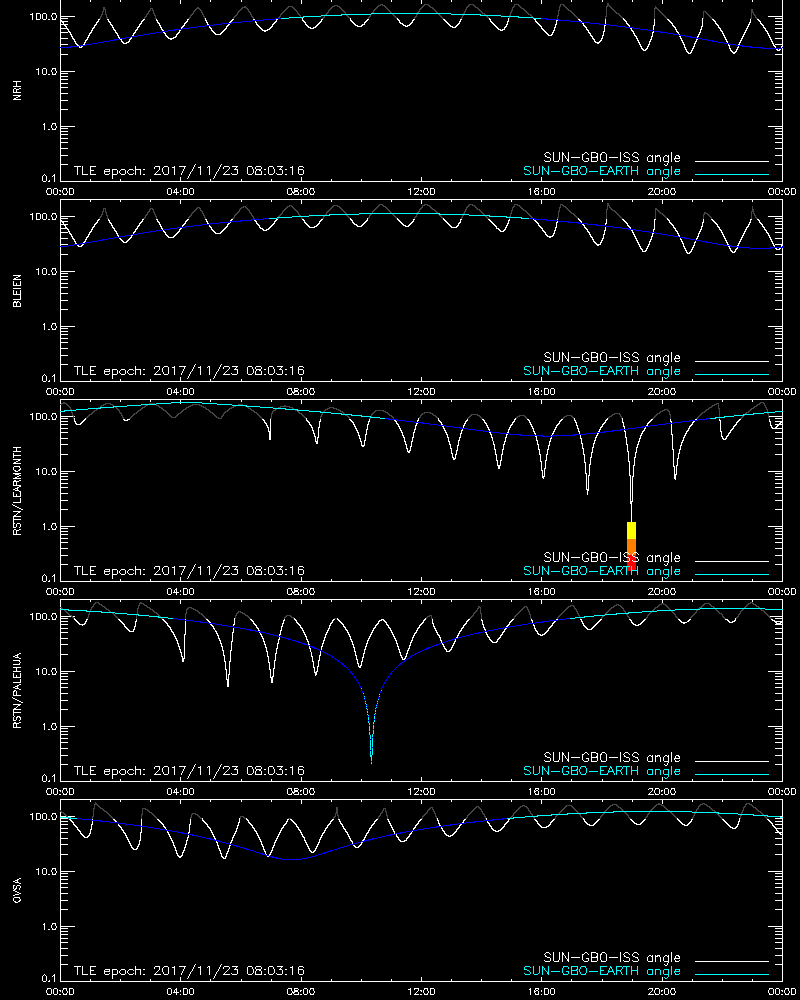Click the 1.0 y-axis value in BLEIEN panel
Viewport: 800px width, 1000px height.
pyautogui.click(x=48, y=327)
